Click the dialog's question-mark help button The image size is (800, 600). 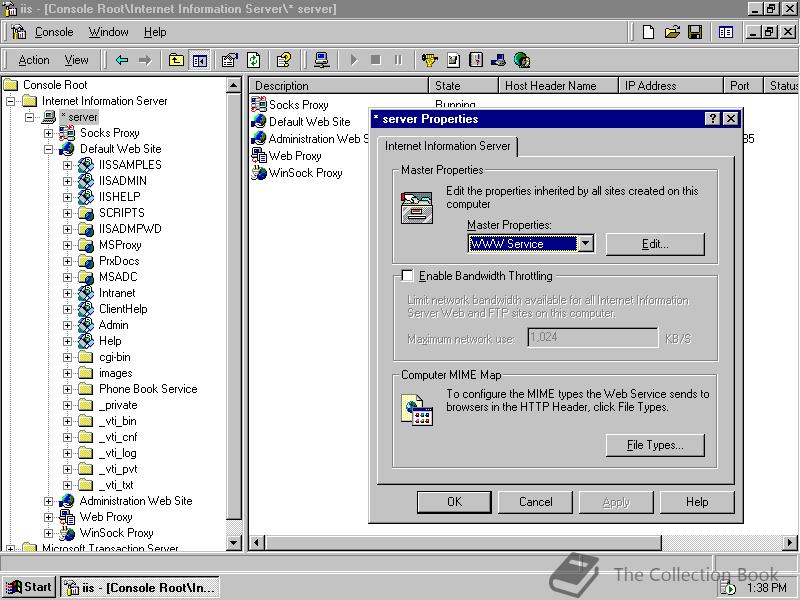pos(712,118)
